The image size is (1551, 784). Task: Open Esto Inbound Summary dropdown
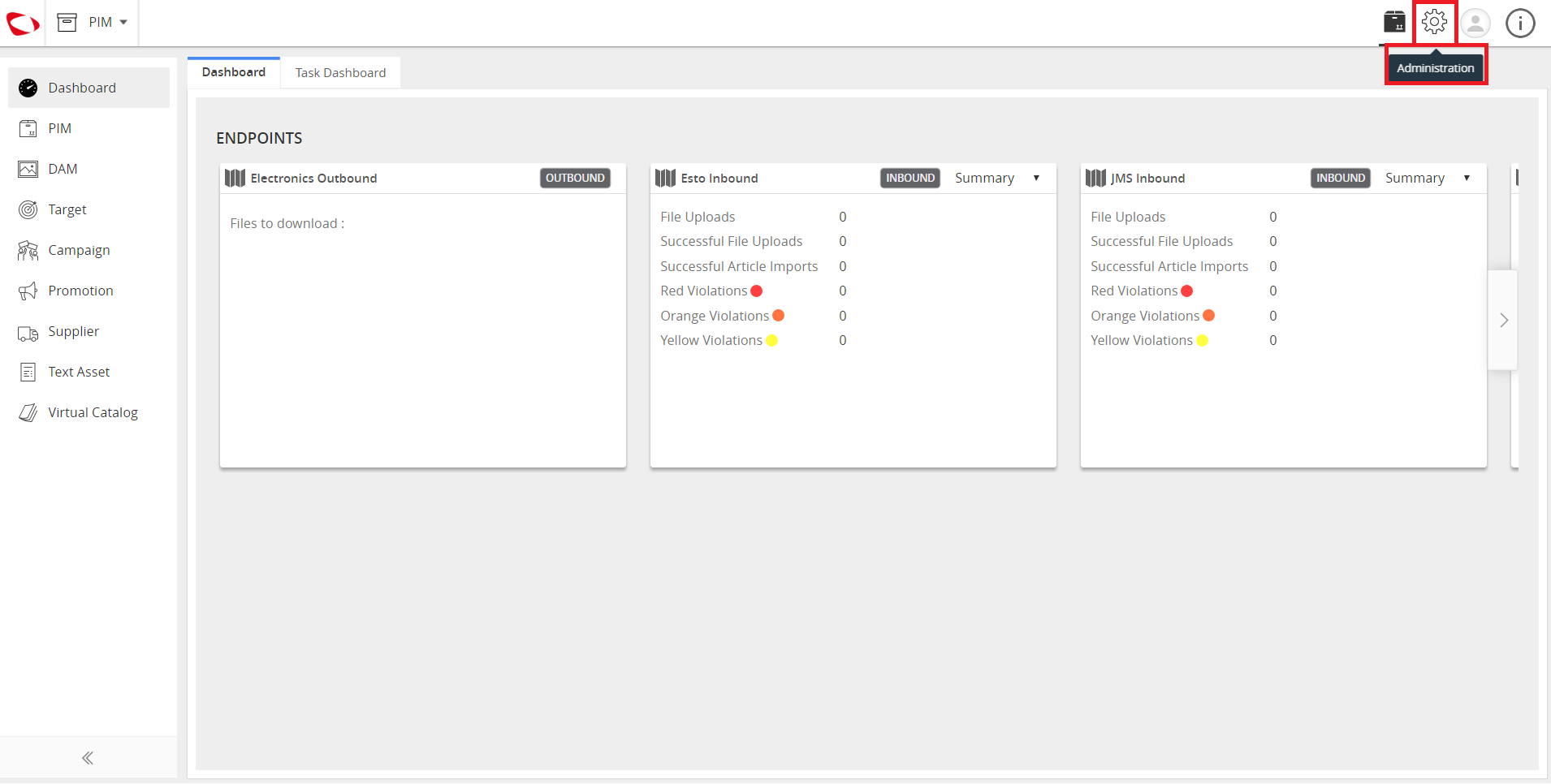pyautogui.click(x=998, y=178)
